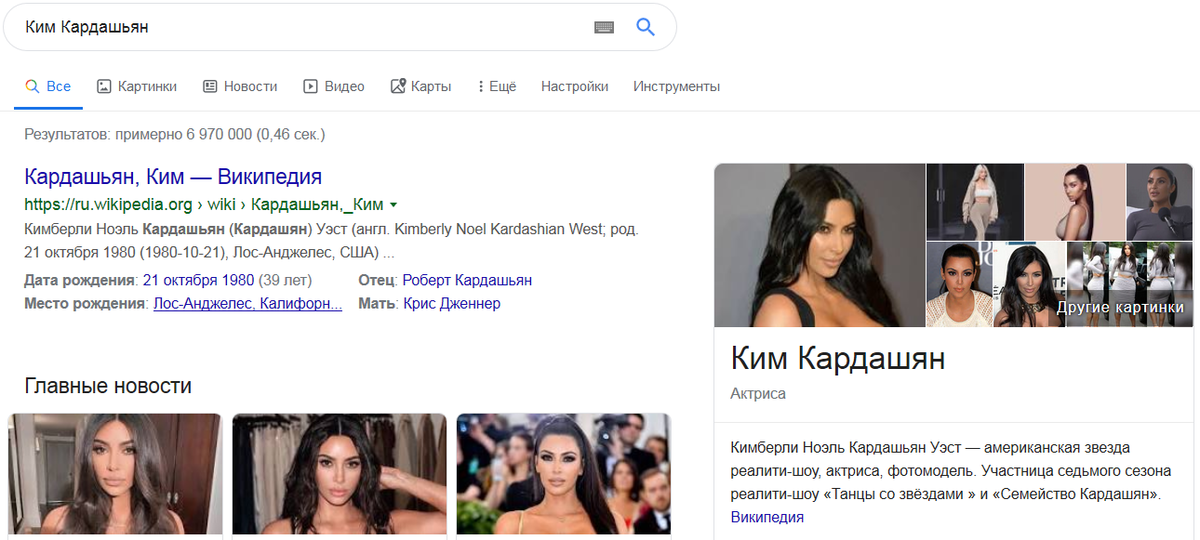Open the Видео results tab
Image resolution: width=1200 pixels, height=540 pixels.
pos(334,87)
